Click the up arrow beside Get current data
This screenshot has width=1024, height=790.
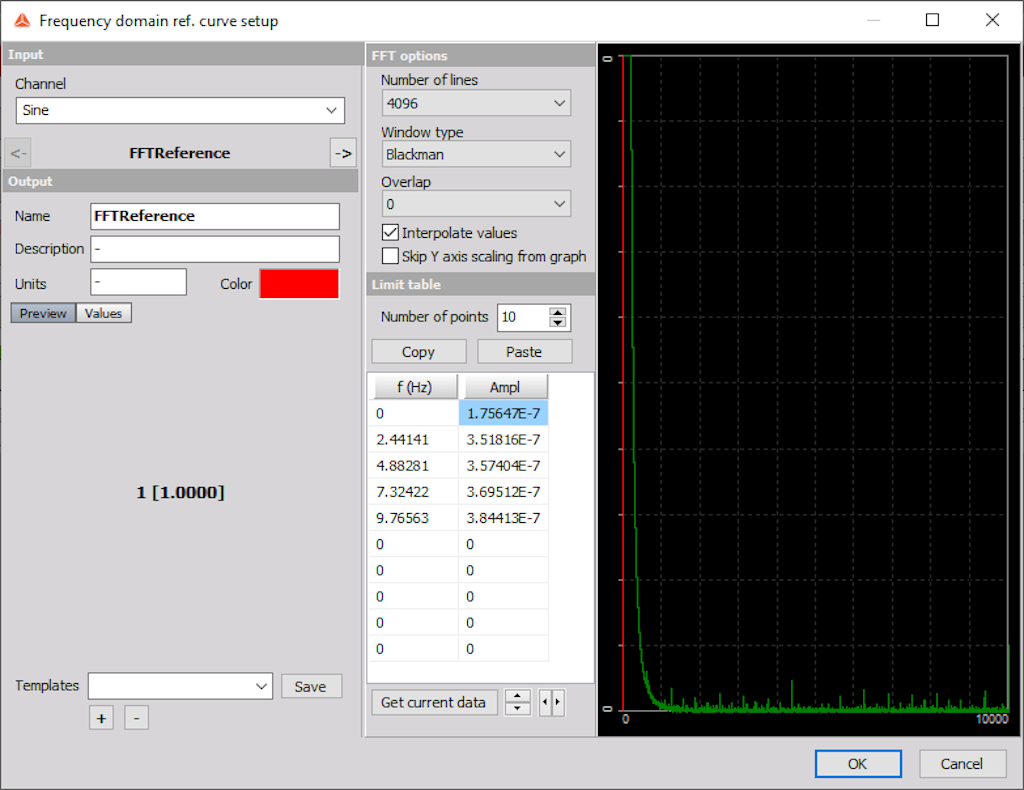click(x=518, y=696)
